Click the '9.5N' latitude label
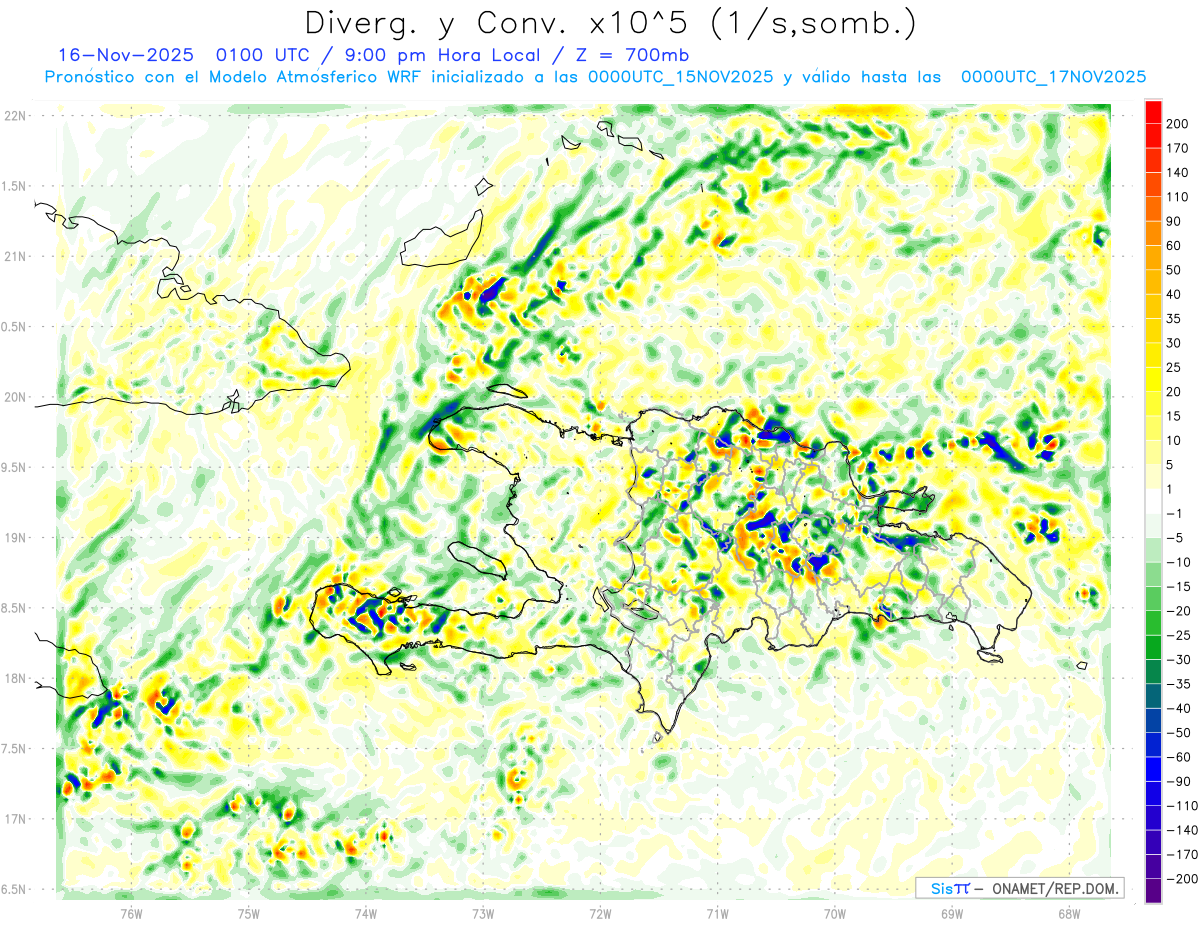 tap(14, 467)
